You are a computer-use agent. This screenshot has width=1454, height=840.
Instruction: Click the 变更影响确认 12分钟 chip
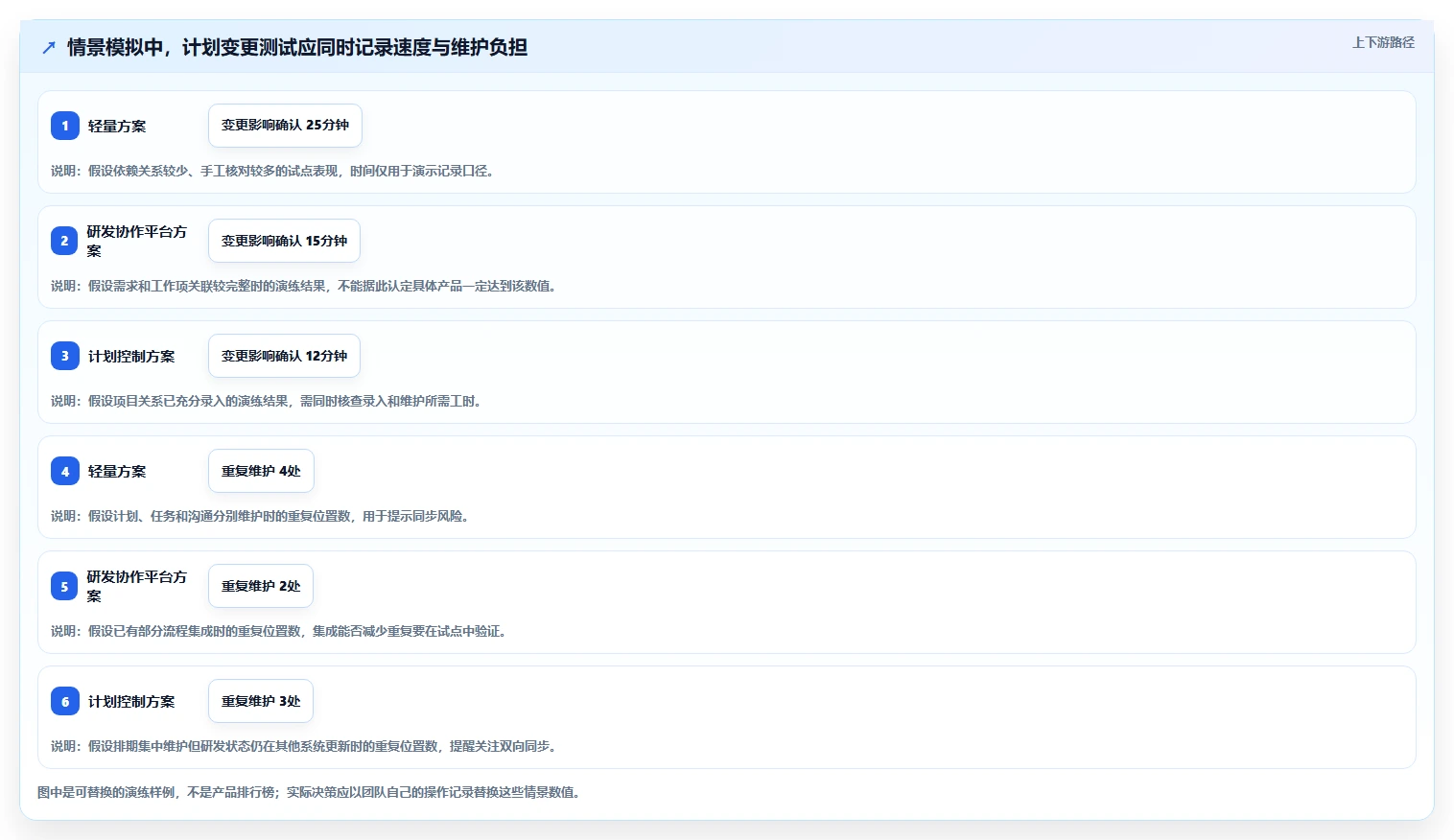click(x=284, y=356)
